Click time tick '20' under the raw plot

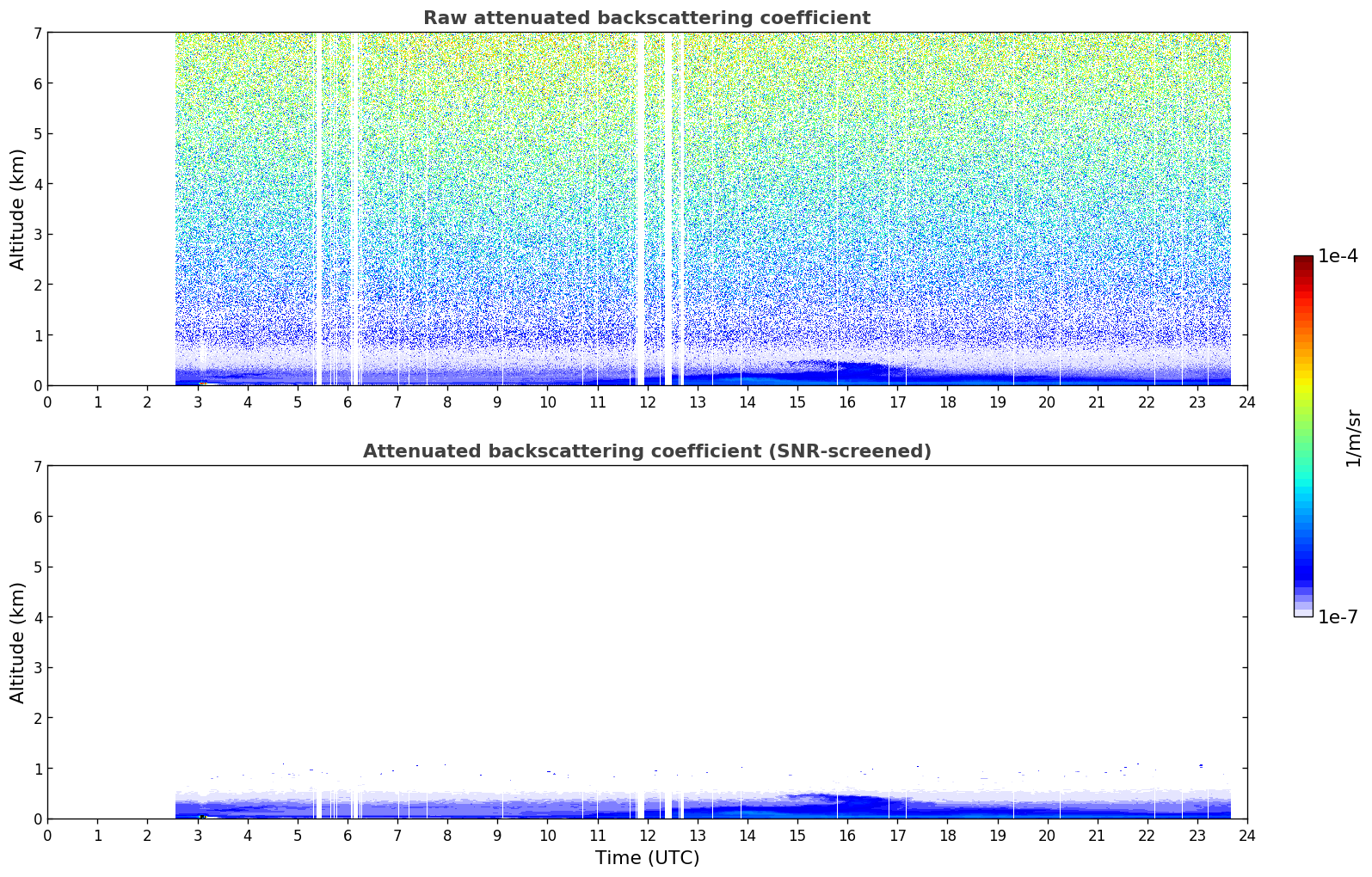pyautogui.click(x=1047, y=402)
